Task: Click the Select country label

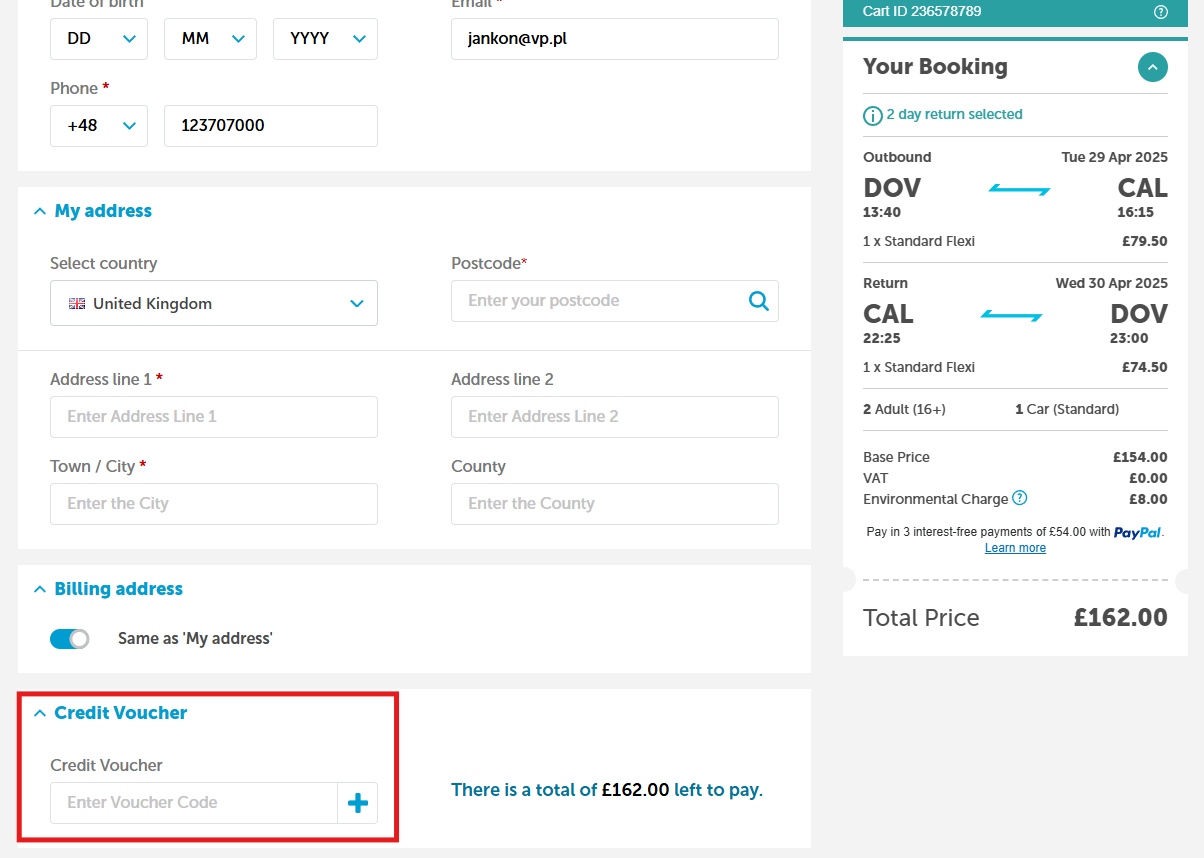Action: [104, 264]
